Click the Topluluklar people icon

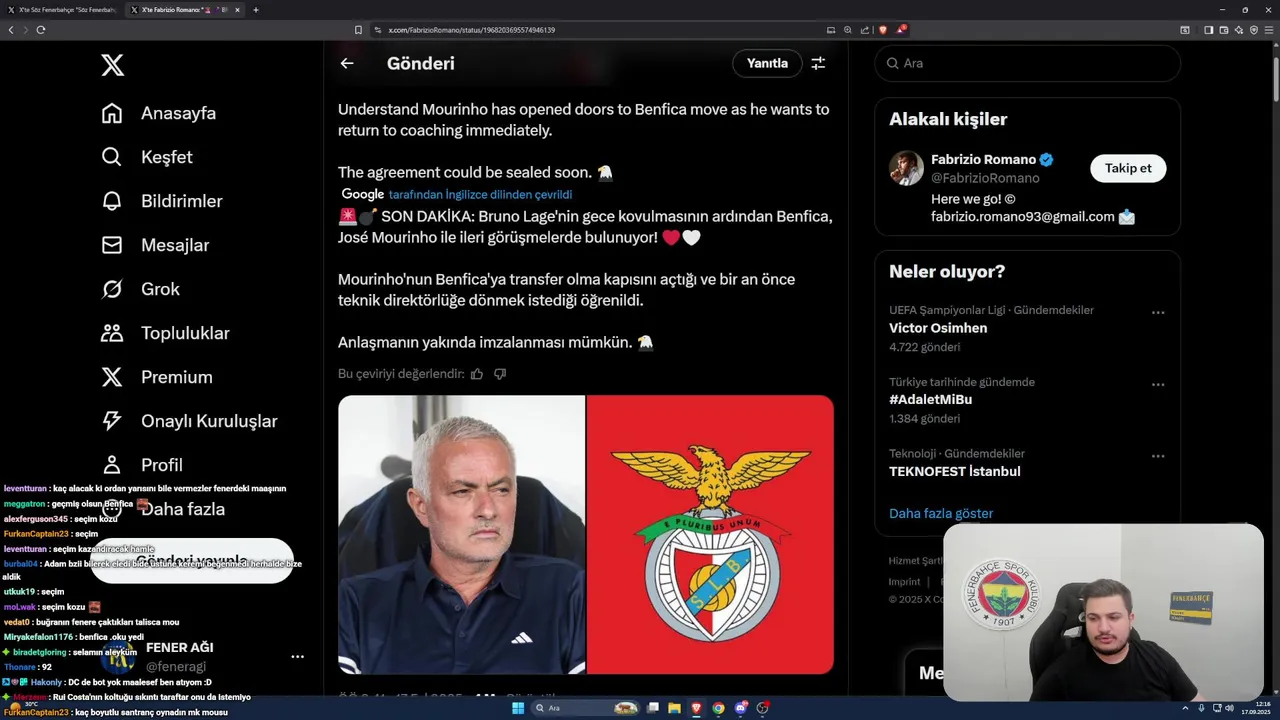112,333
